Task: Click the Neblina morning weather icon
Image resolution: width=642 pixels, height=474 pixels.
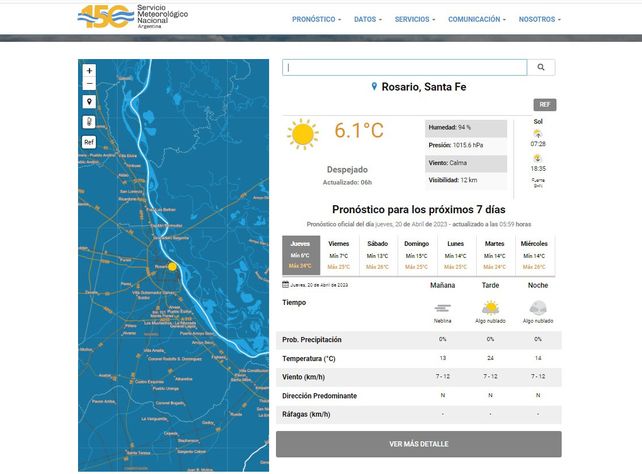Action: [443, 308]
